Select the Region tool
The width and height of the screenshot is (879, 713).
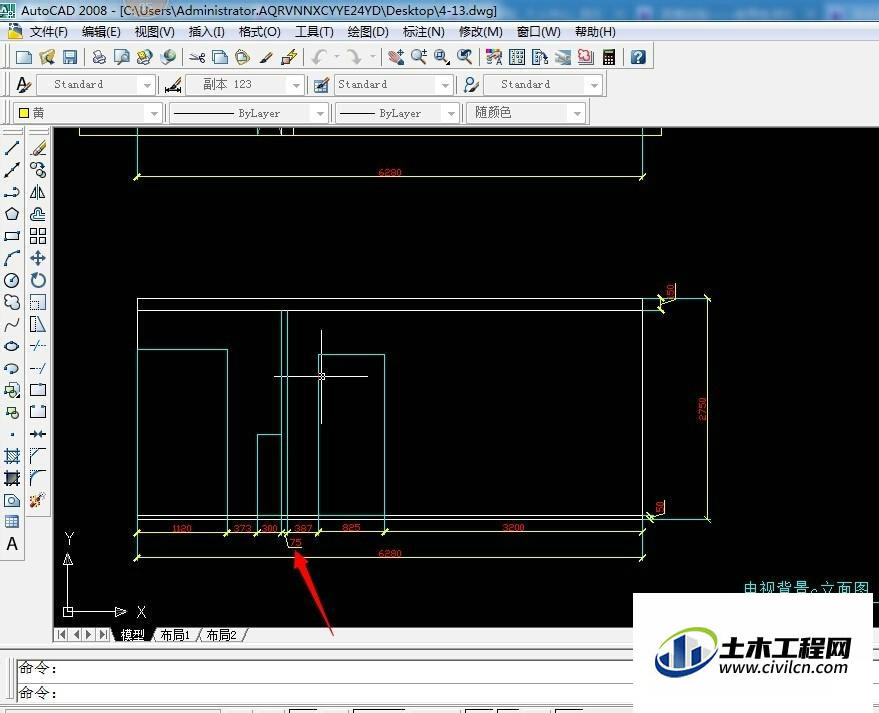12,500
